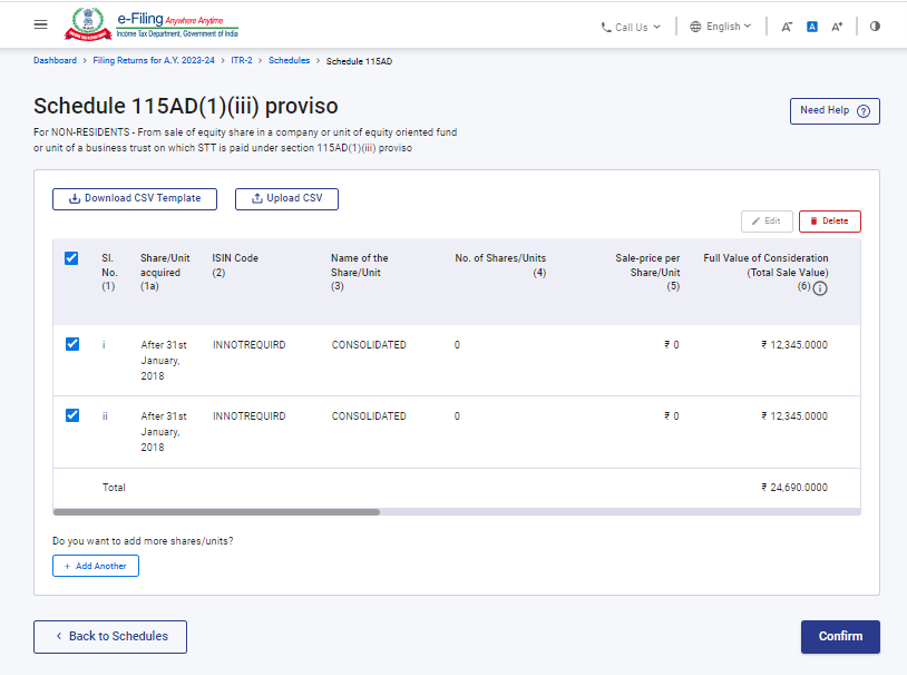Delete the selected share rows
The image size is (907, 675).
click(829, 221)
